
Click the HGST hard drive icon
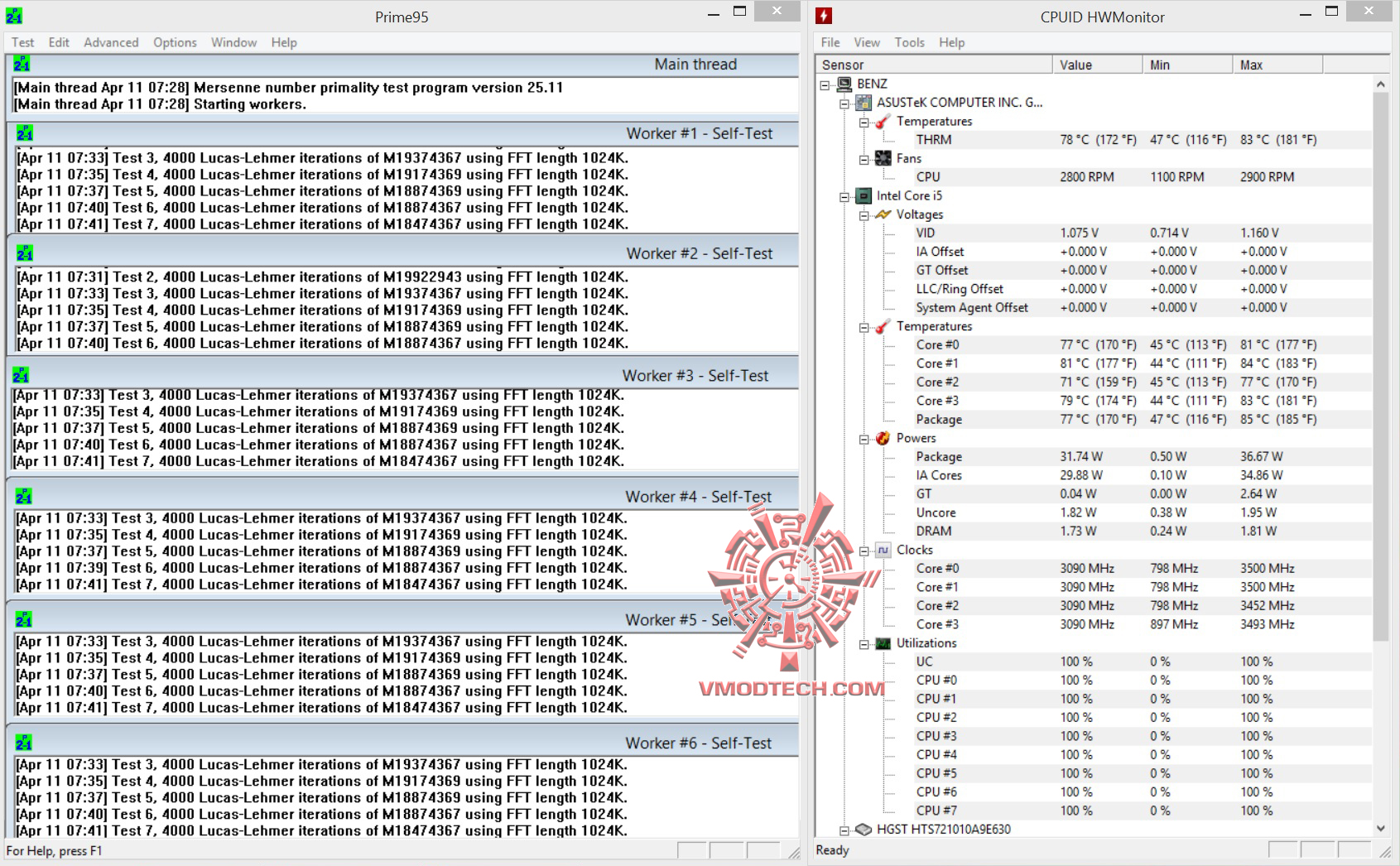[x=864, y=829]
